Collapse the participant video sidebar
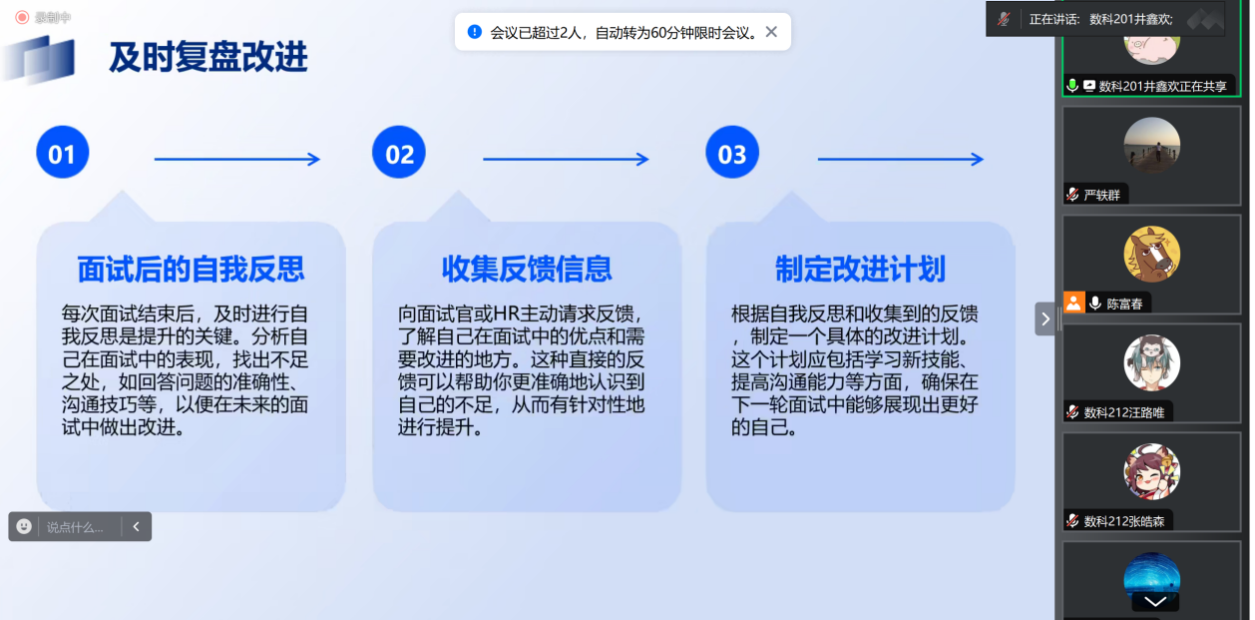Viewport: 1255px width, 620px height. 1045,319
